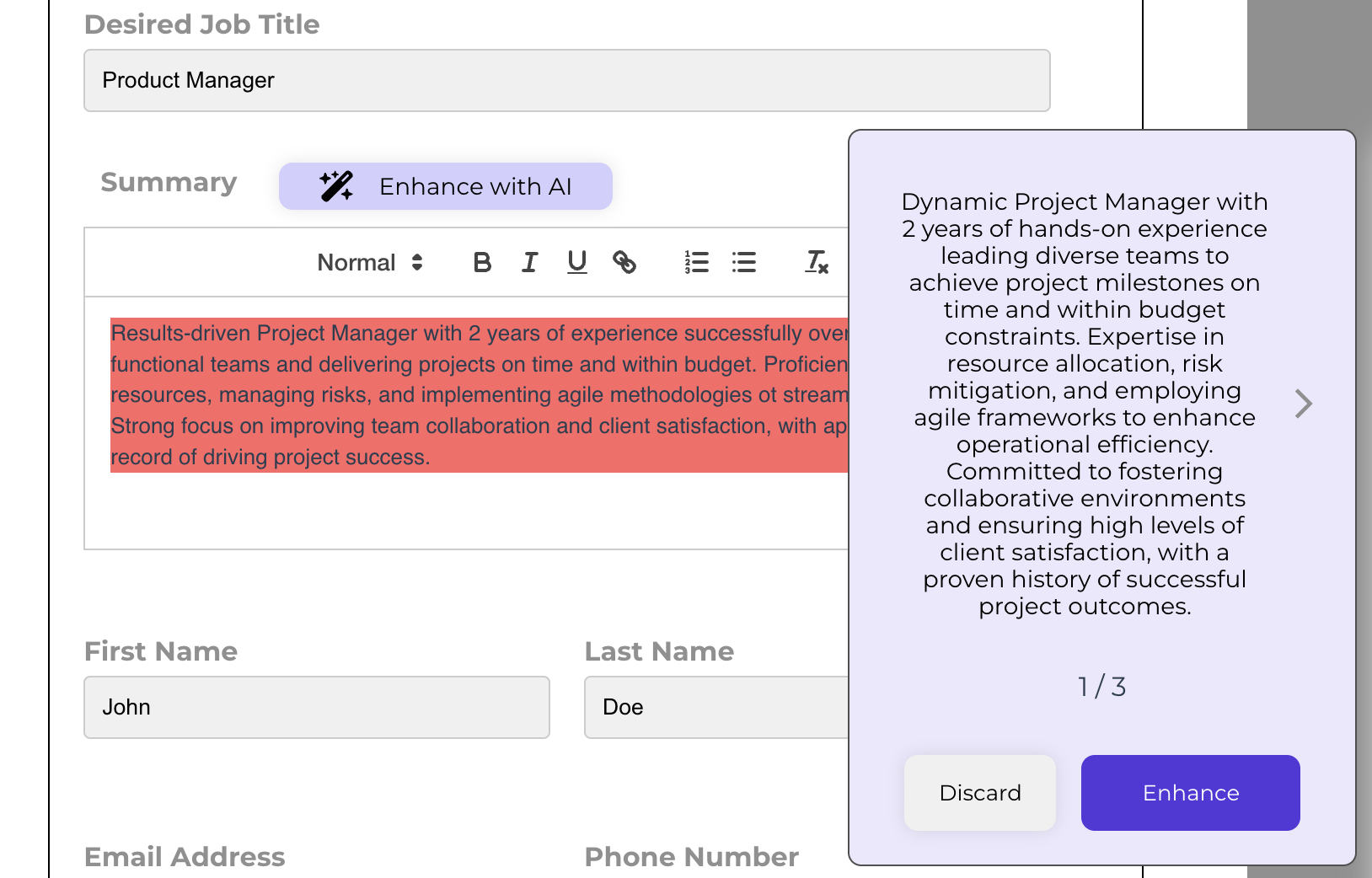Create a numbered list in the summary

(696, 263)
